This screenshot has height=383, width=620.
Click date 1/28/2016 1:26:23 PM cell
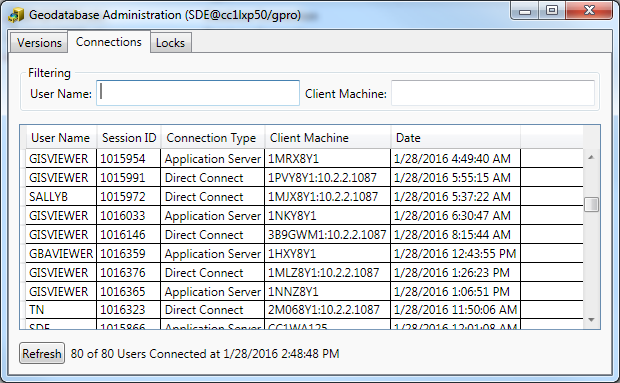[456, 272]
